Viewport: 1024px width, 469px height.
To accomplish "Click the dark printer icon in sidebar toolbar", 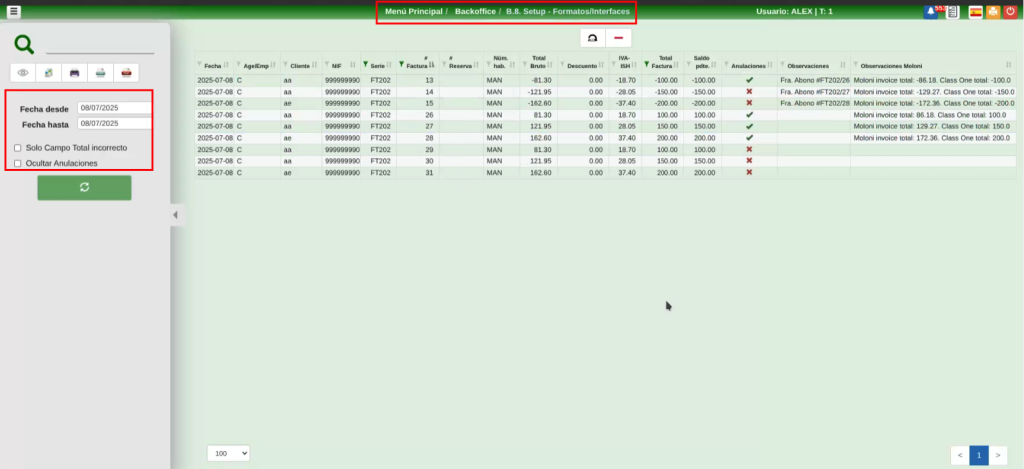I will pos(74,73).
